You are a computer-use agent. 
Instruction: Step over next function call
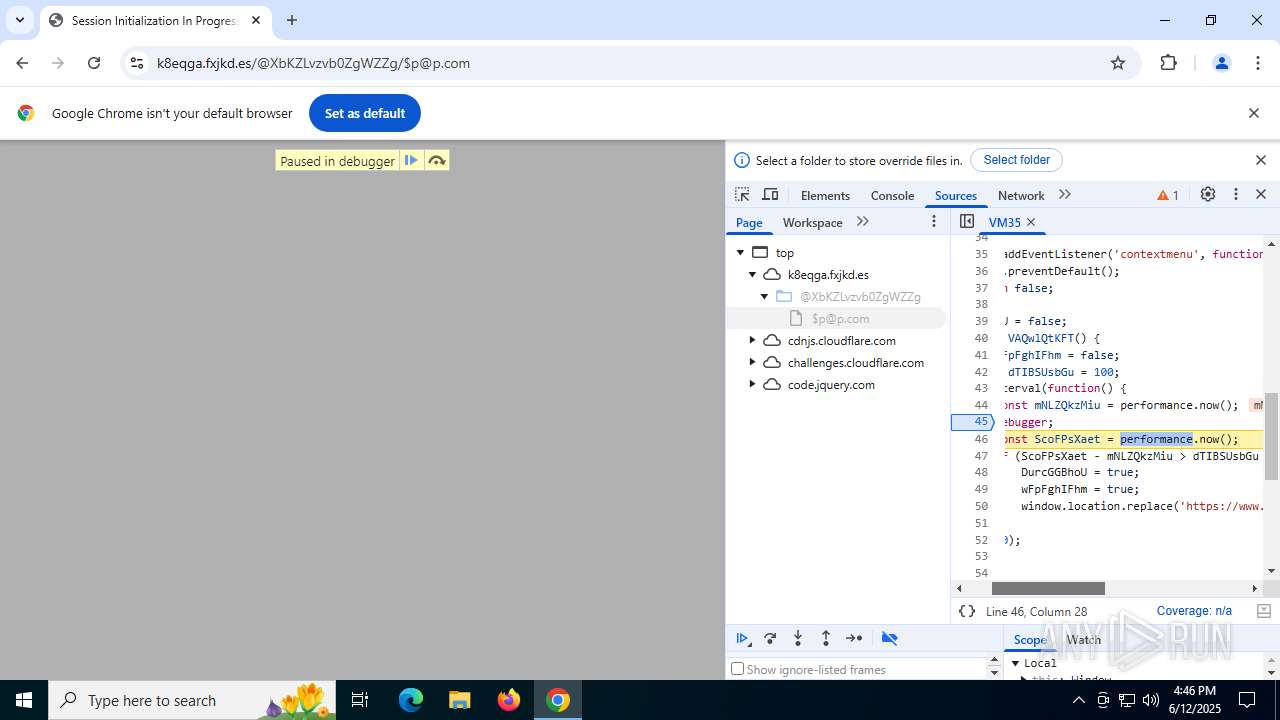click(770, 638)
